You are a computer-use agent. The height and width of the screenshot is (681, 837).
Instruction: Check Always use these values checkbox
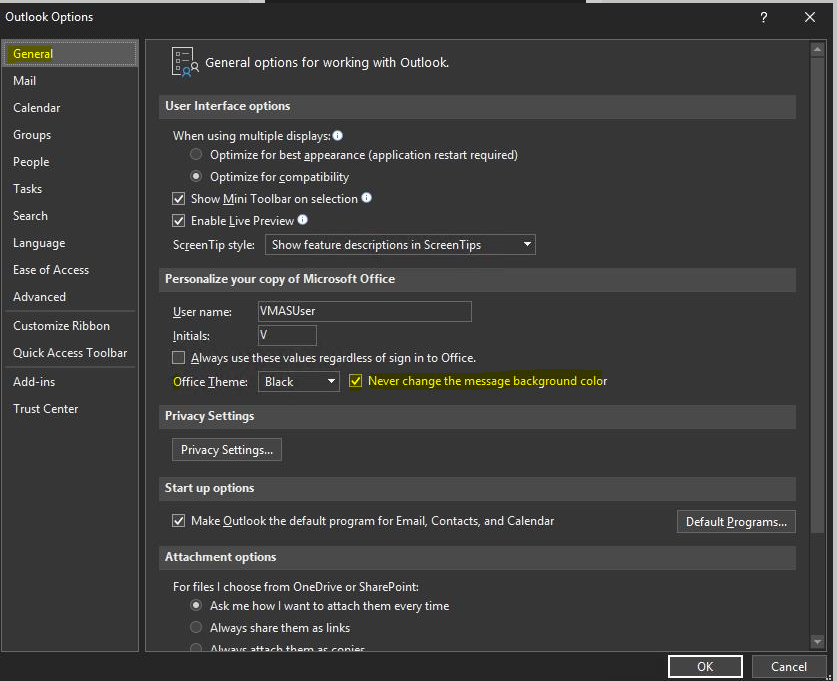(178, 358)
